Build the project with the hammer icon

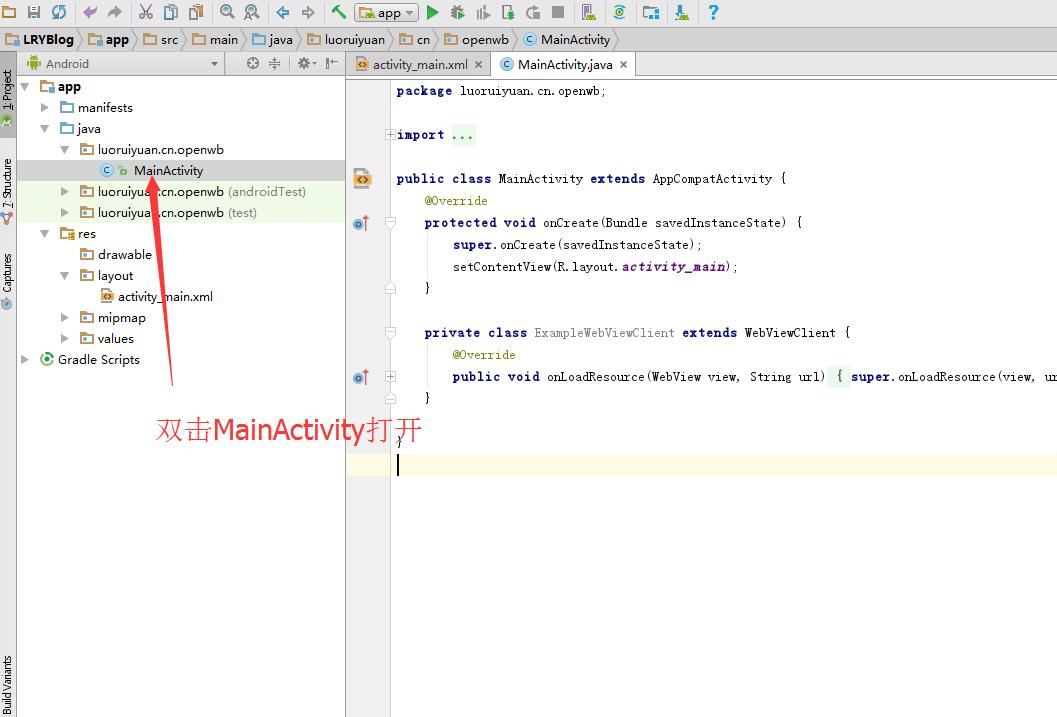pyautogui.click(x=338, y=11)
